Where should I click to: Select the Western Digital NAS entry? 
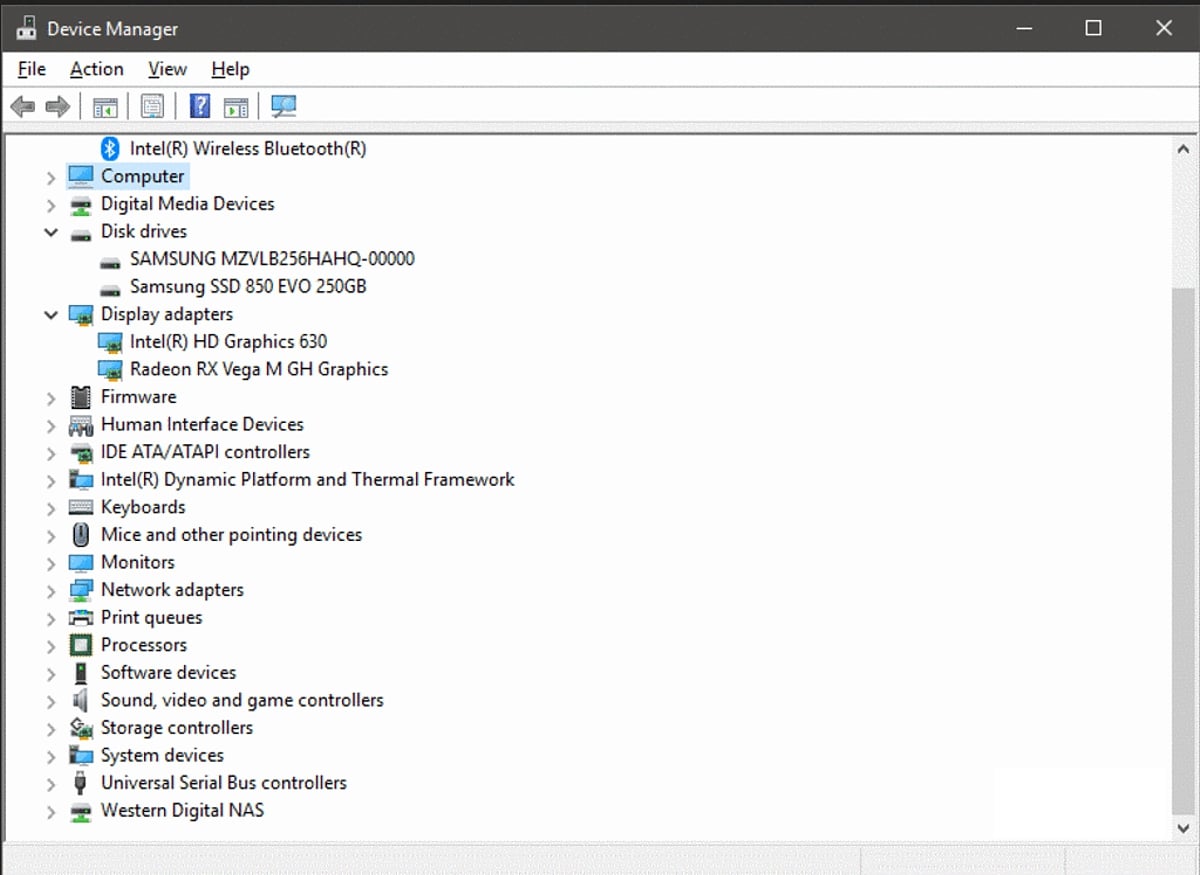point(182,810)
